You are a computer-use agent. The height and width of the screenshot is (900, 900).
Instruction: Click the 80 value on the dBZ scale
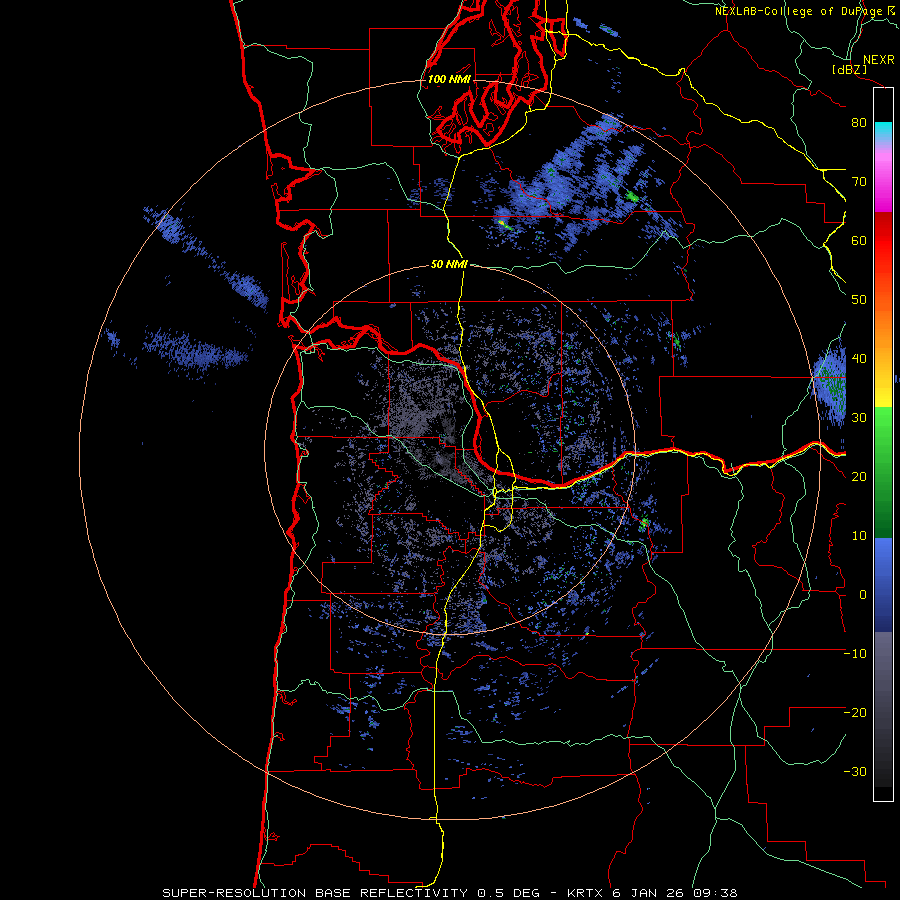(x=859, y=123)
